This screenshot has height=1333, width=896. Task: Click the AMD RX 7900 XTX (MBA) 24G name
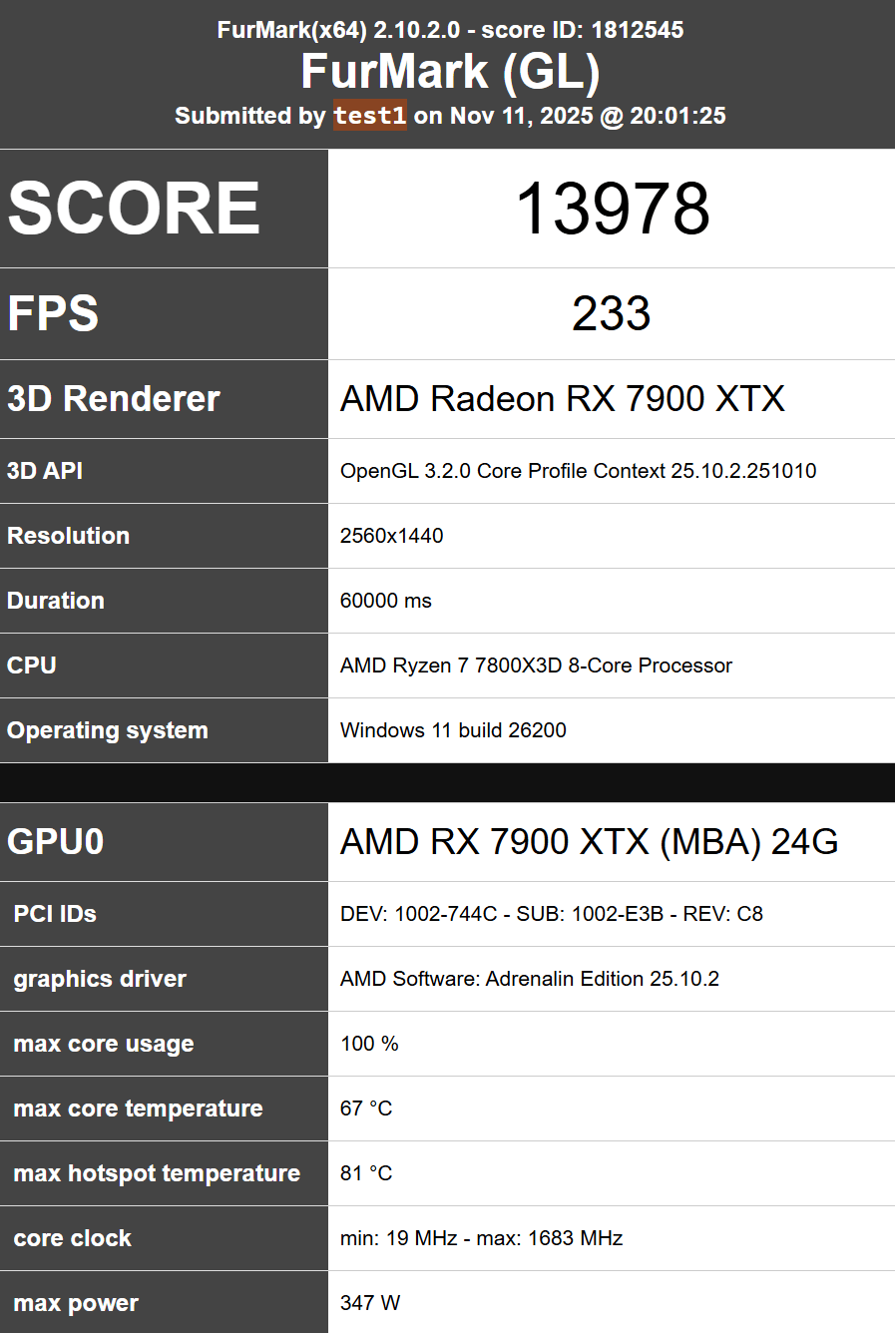(590, 842)
